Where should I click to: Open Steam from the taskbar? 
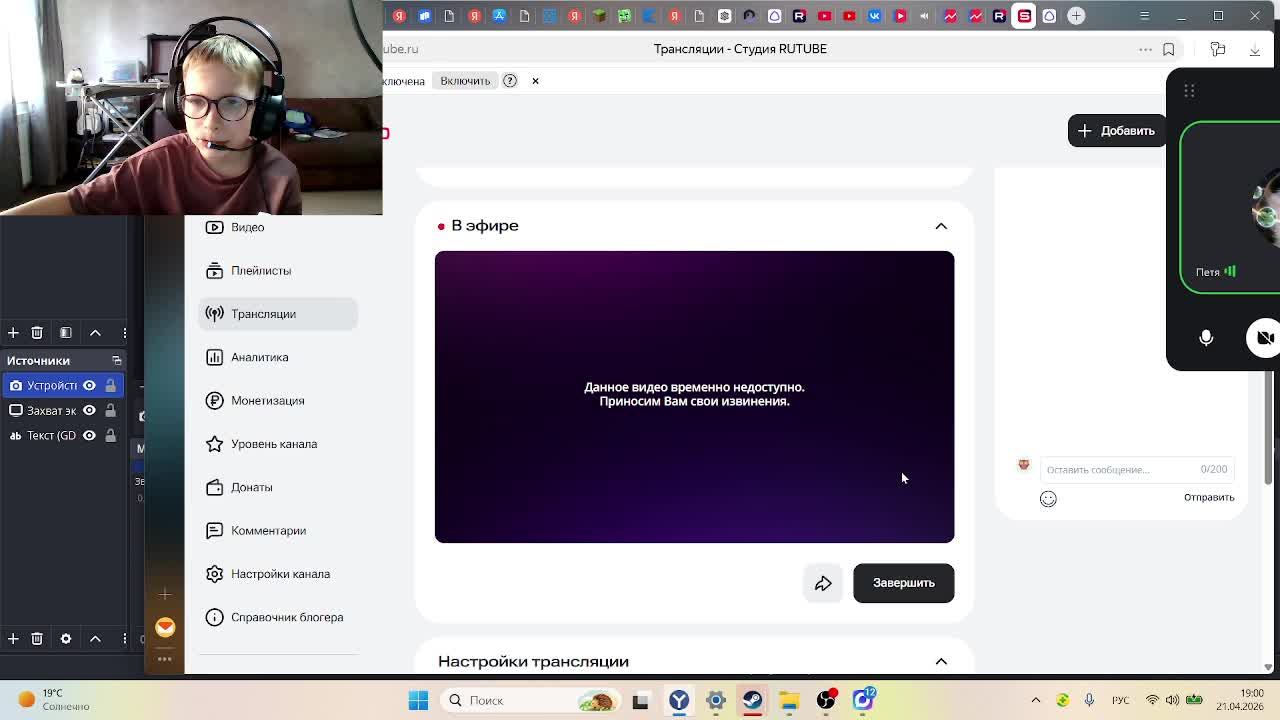[x=752, y=701]
